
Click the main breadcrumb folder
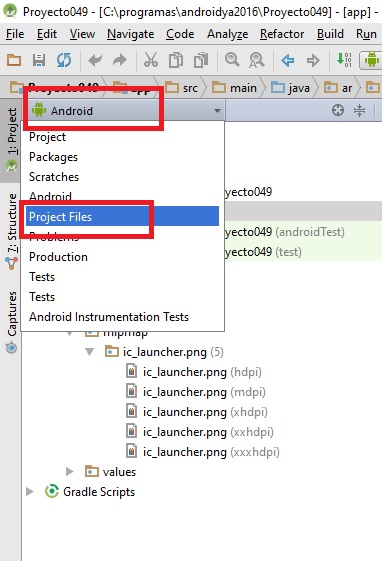click(x=235, y=88)
